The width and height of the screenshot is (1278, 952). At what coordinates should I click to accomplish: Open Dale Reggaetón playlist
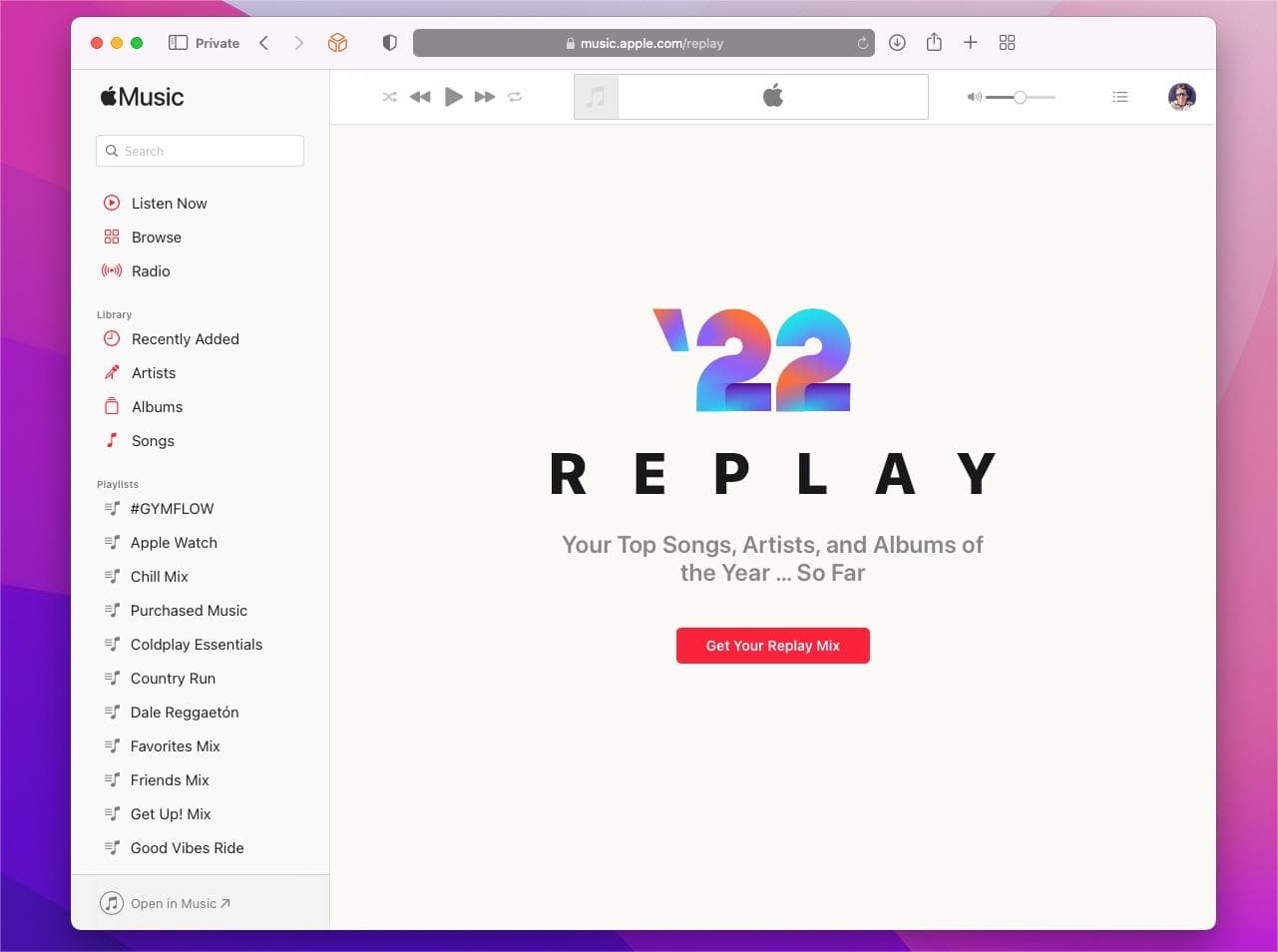pos(172,713)
